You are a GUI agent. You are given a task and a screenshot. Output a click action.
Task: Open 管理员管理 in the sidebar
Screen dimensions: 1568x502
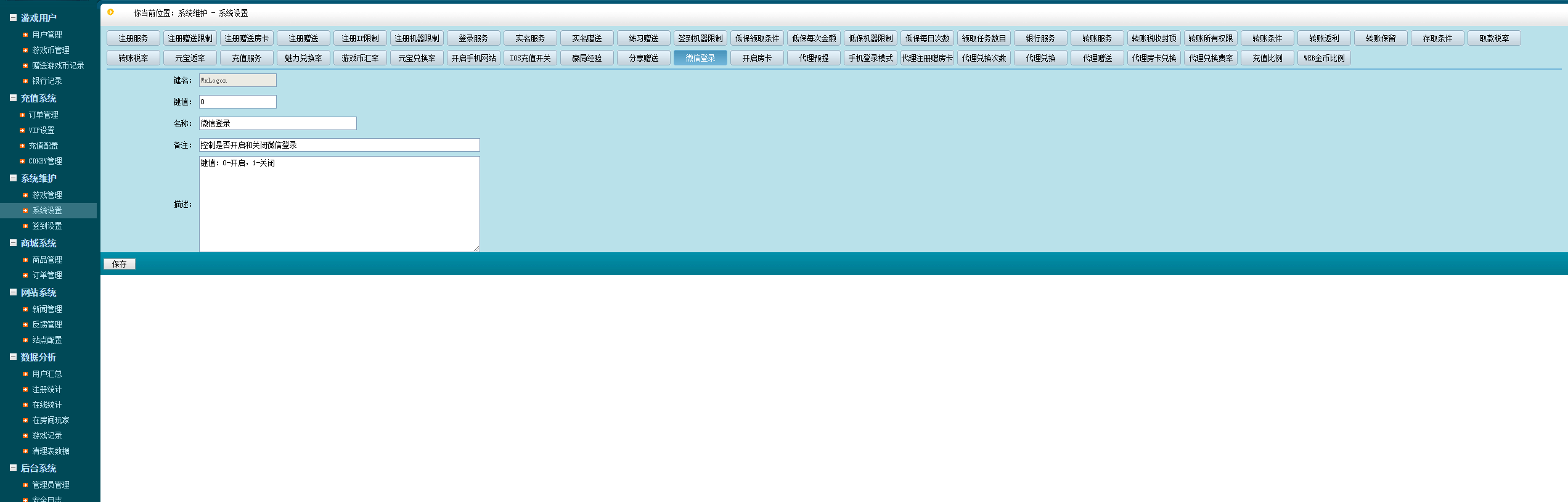tap(51, 485)
